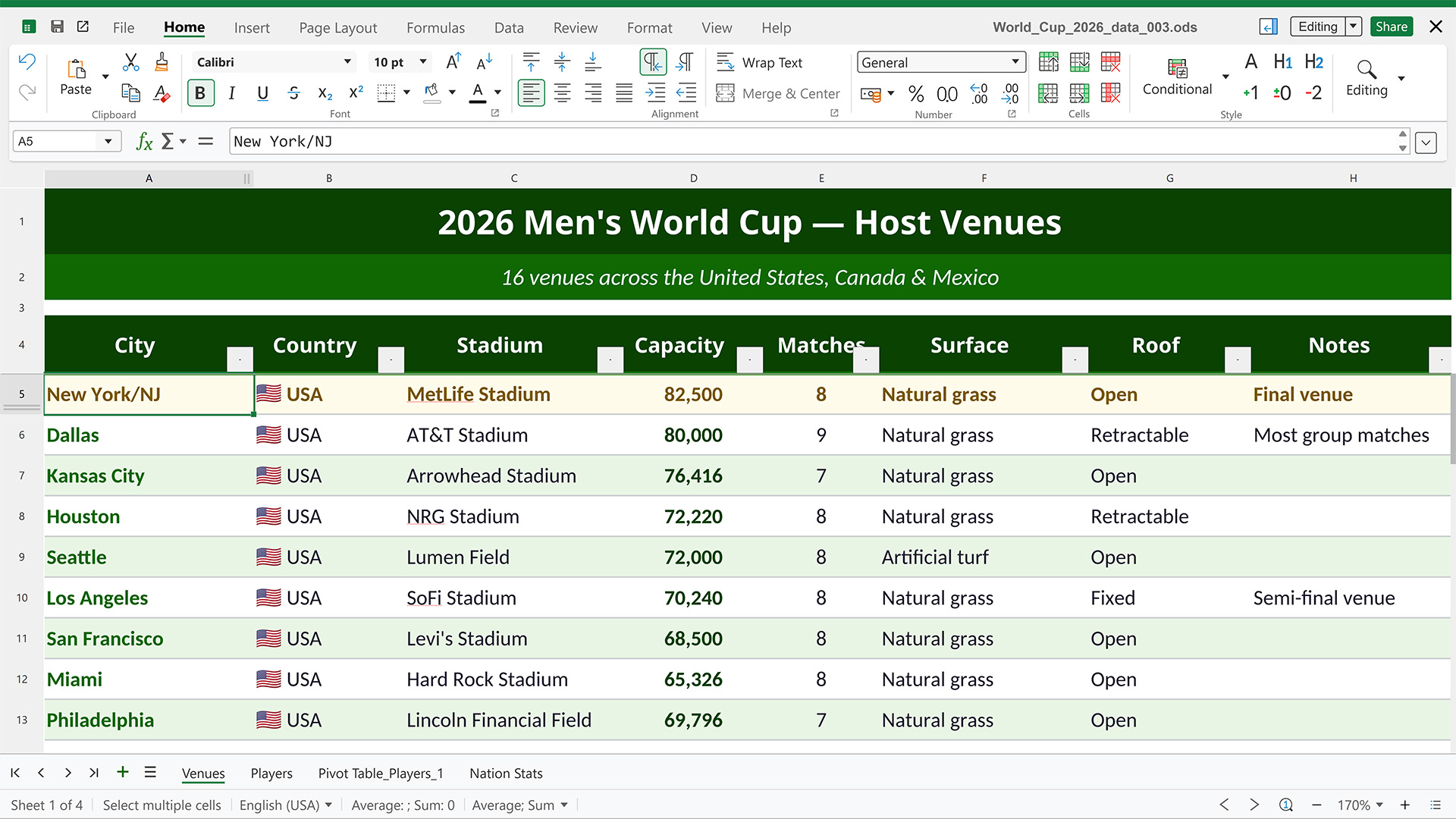
Task: Open the Data tab
Action: 509,28
